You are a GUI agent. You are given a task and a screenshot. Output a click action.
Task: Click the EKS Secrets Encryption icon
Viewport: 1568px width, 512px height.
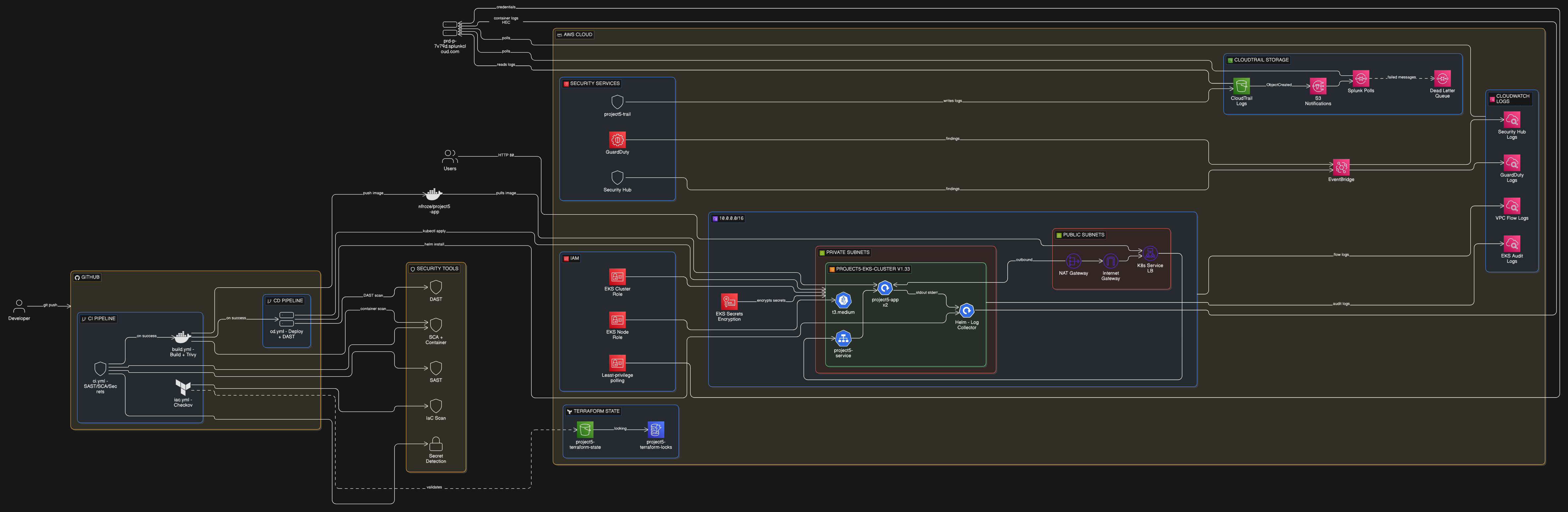(729, 301)
